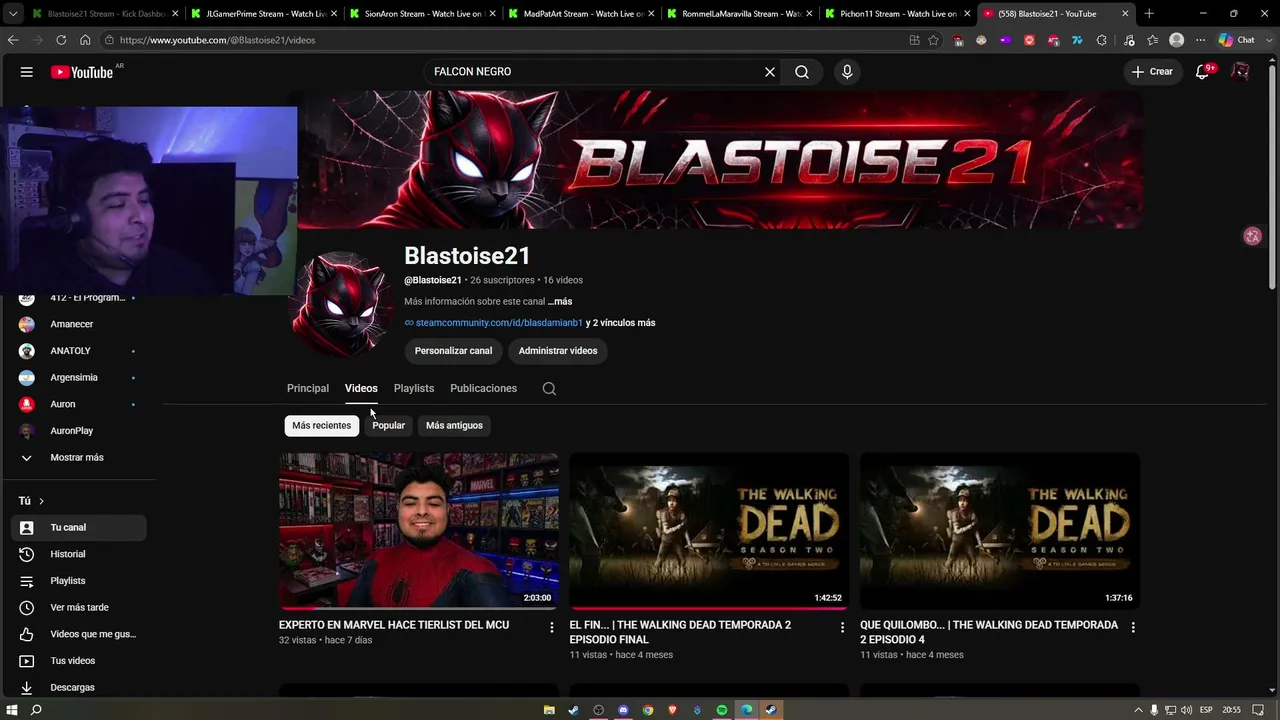Open the browser home page button
This screenshot has height=720, width=1280.
coord(85,40)
